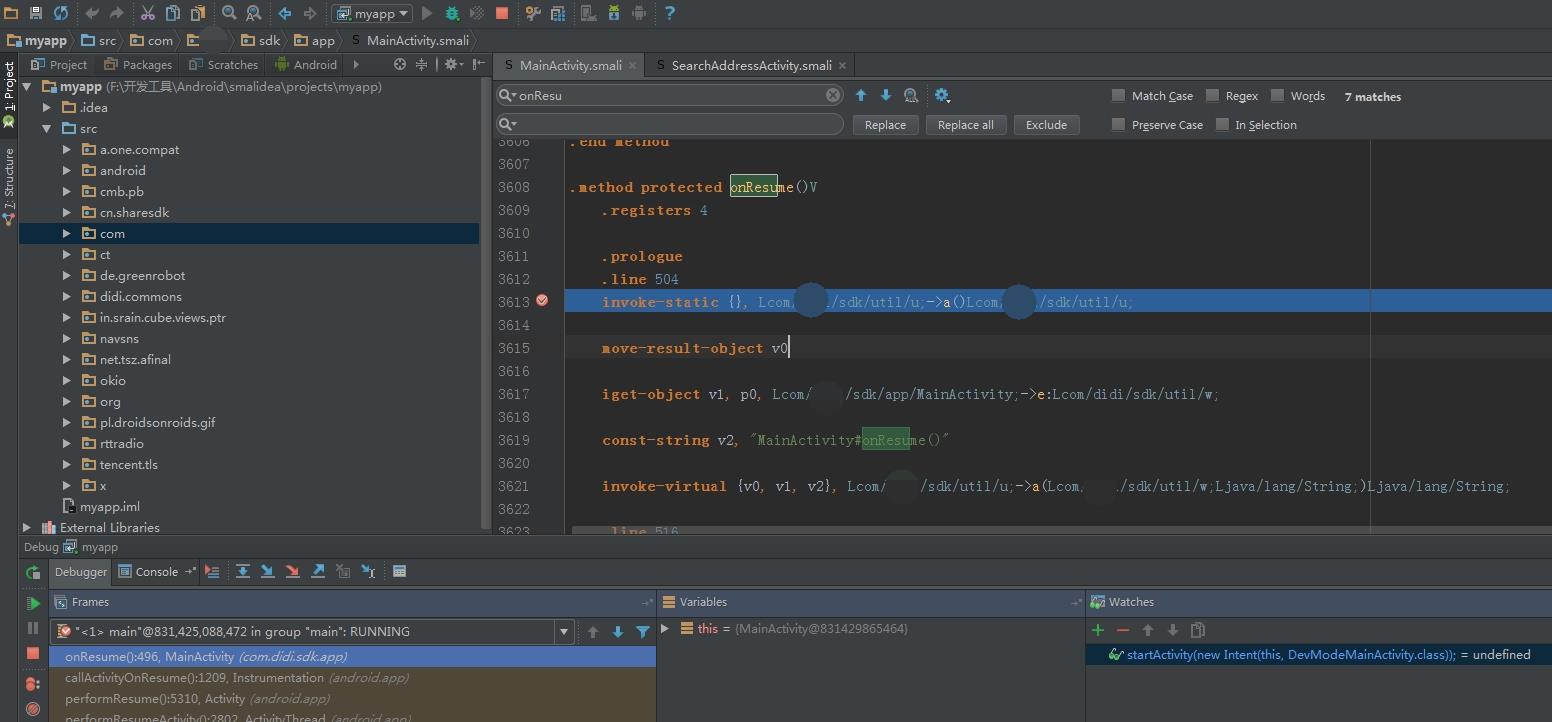The width and height of the screenshot is (1552, 722).
Task: Check the Preserve Case option
Action: (1118, 125)
